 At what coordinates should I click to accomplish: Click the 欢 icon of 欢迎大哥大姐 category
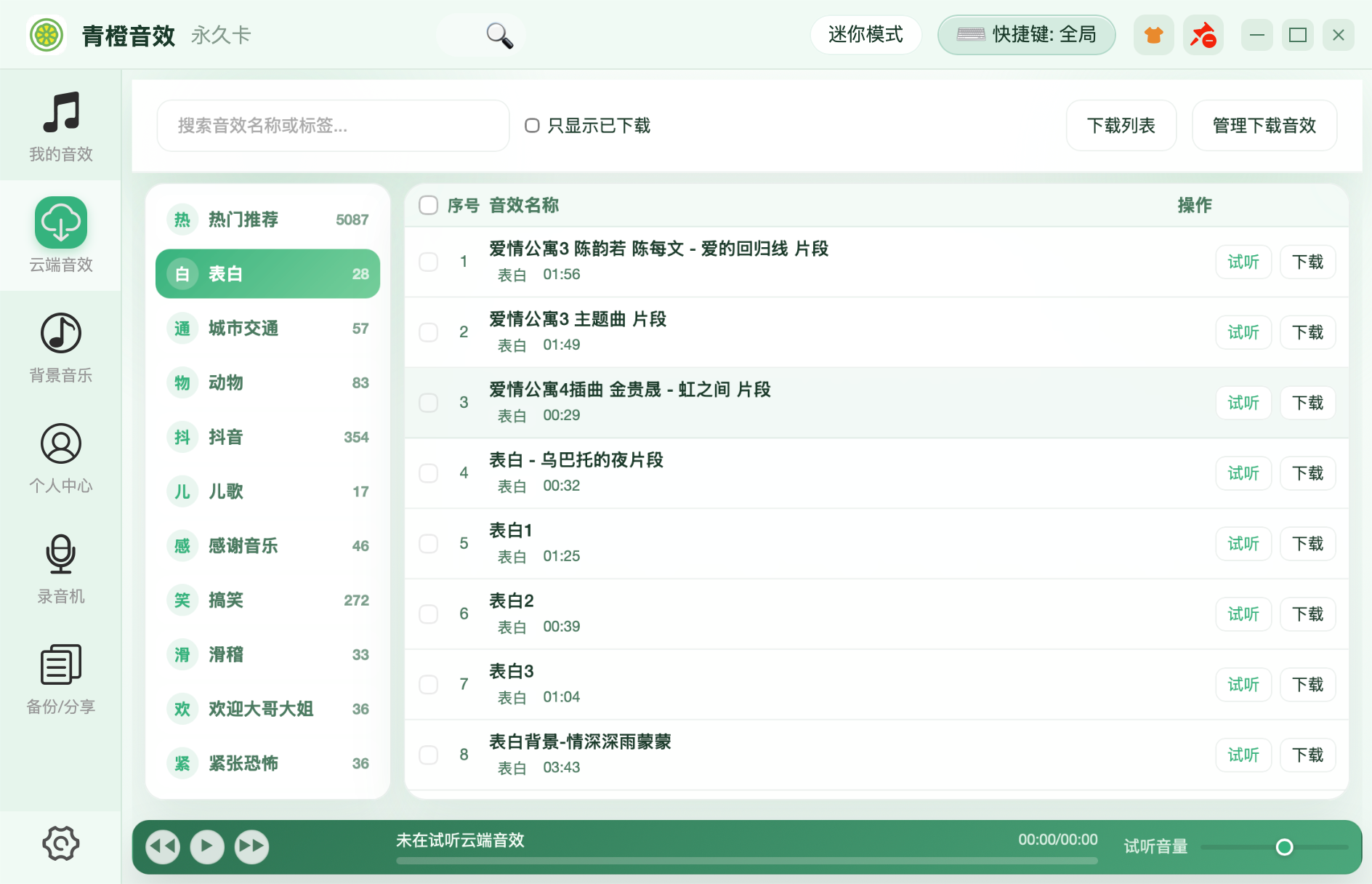click(182, 709)
